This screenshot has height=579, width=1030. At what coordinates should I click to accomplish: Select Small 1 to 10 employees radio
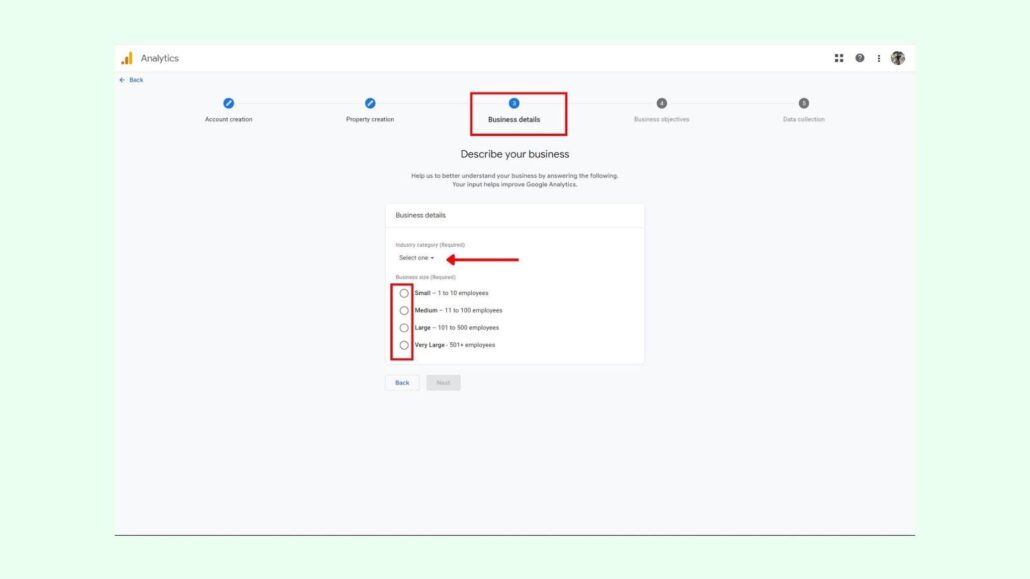(404, 293)
